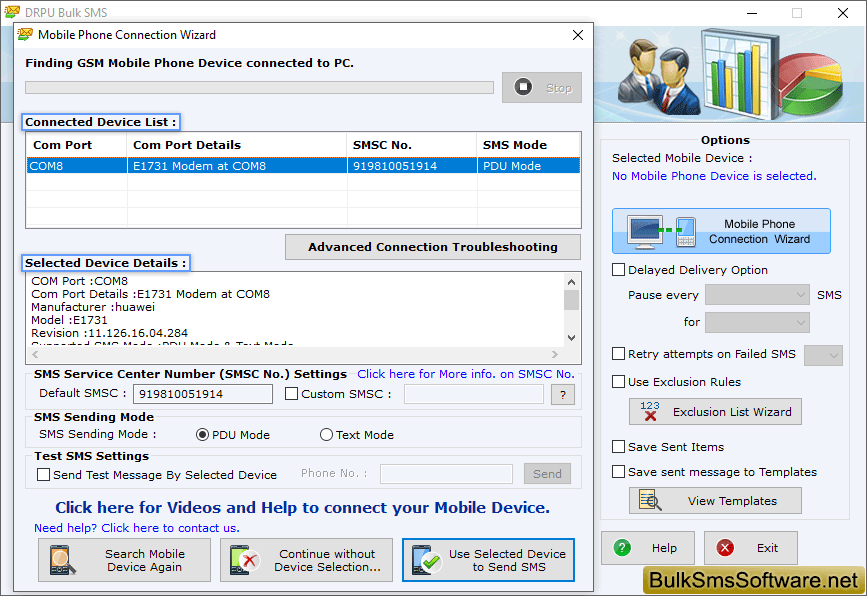Click the scroll up arrow in device details
Screen dimensions: 867x596
(x=571, y=282)
